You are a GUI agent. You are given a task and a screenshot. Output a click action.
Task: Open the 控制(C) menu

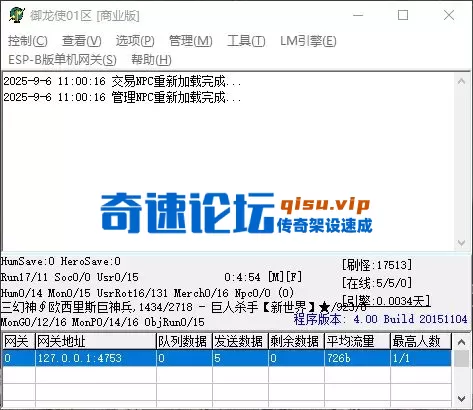coord(28,41)
